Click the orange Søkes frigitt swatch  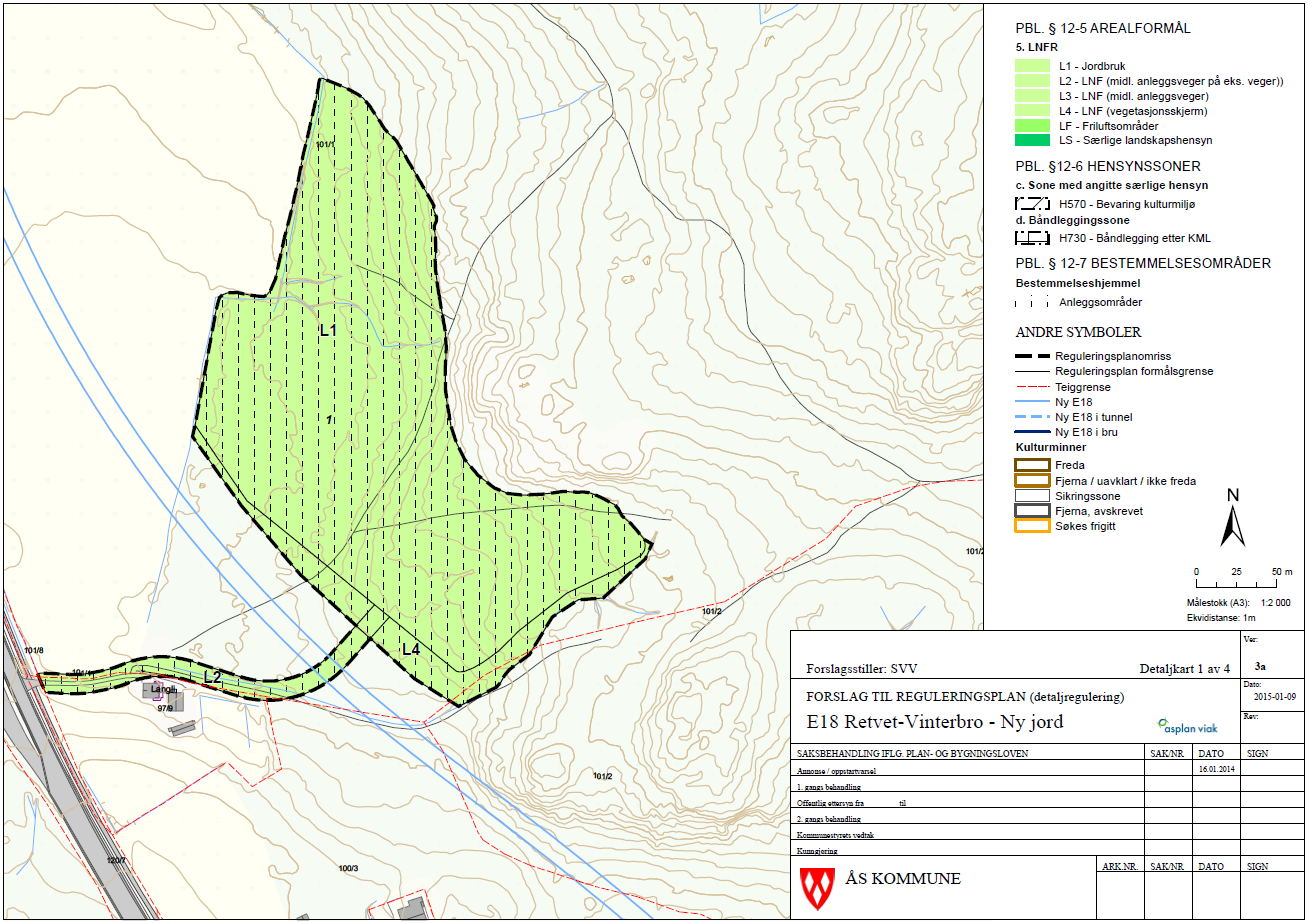coord(1031,525)
